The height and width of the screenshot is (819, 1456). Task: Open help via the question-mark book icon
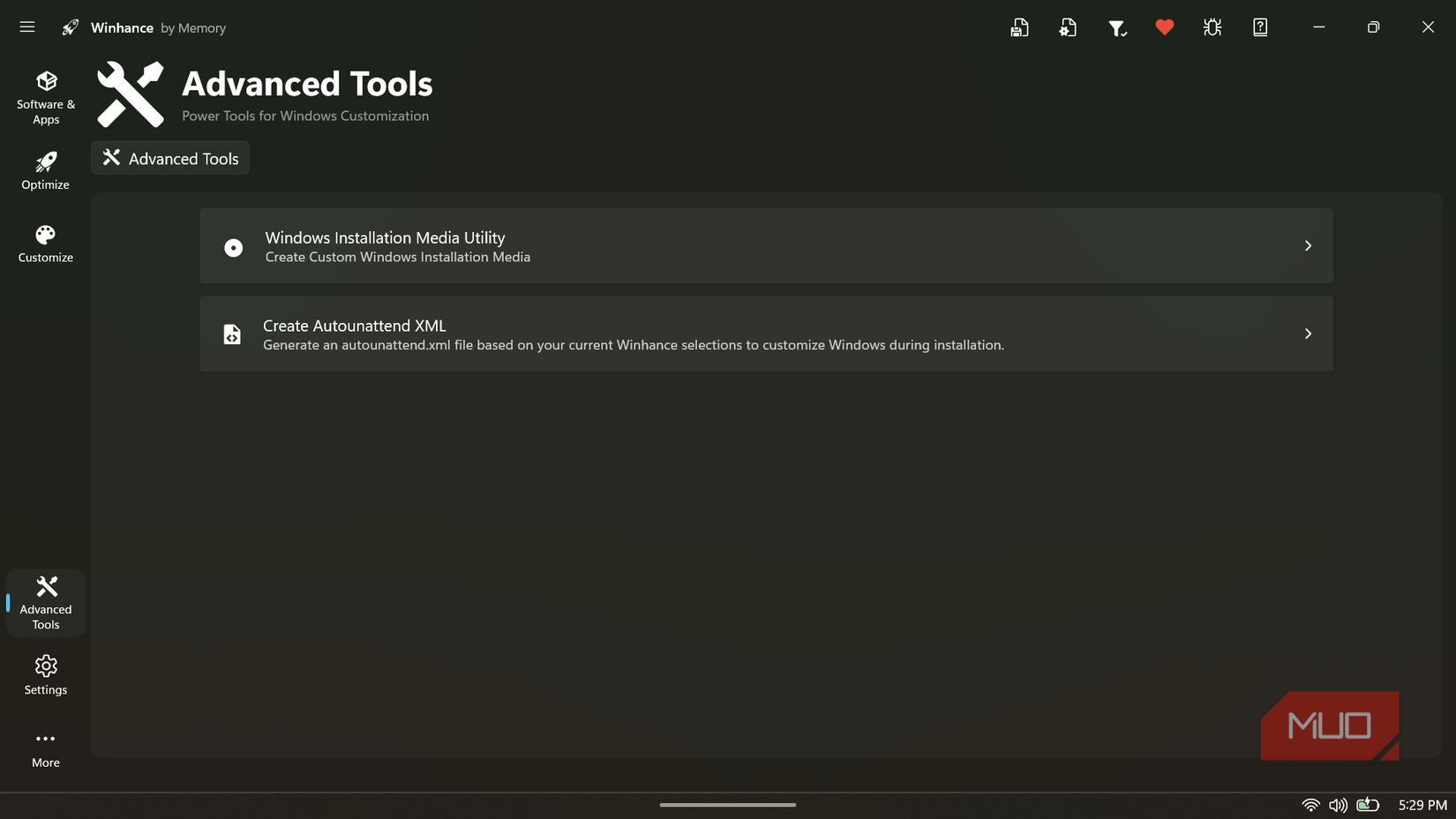(x=1259, y=27)
